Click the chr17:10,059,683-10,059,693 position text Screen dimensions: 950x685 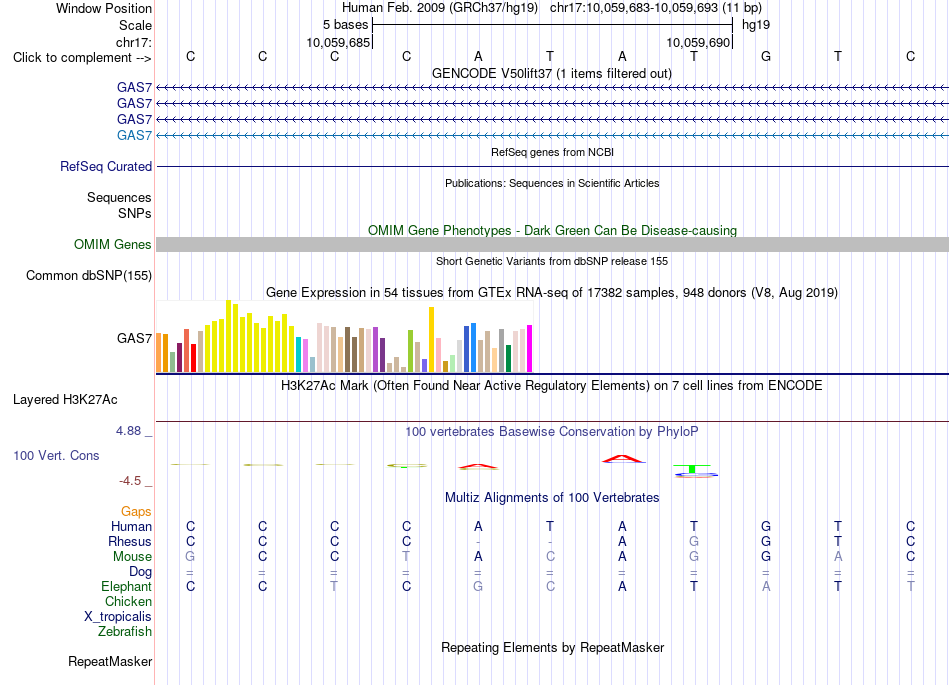point(656,8)
